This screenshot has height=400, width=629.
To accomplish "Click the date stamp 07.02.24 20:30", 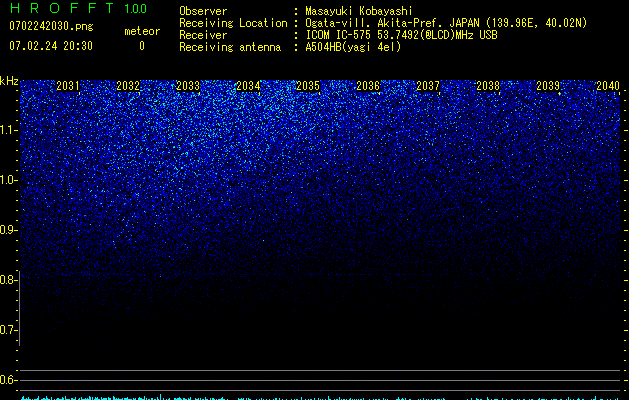I will [x=51, y=46].
